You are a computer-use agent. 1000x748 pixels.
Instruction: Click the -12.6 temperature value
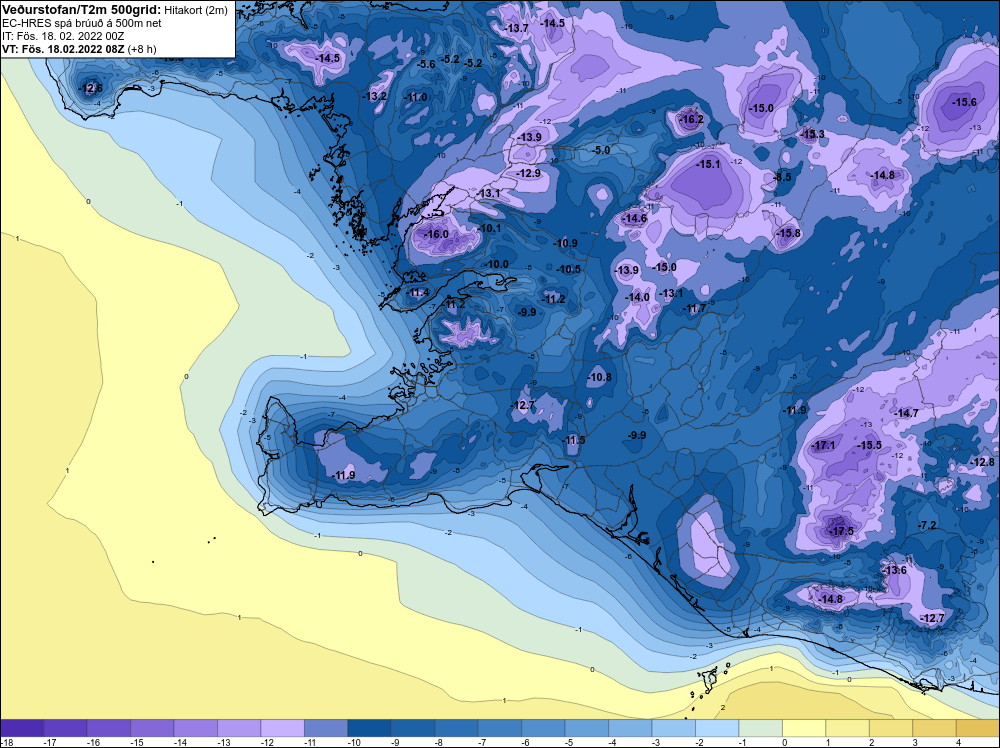pyautogui.click(x=90, y=89)
